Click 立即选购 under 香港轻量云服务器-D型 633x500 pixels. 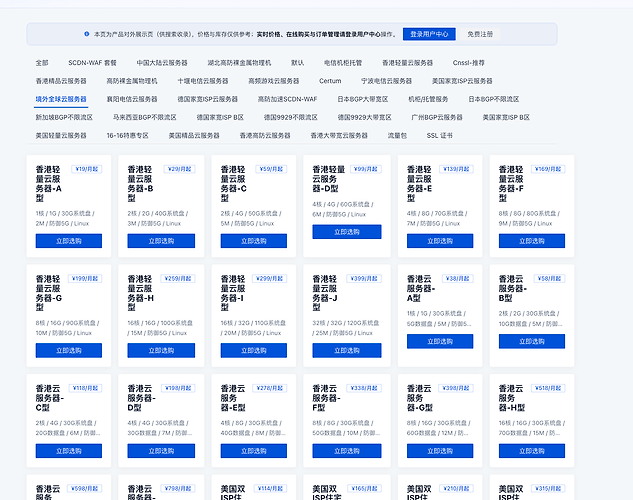(347, 232)
